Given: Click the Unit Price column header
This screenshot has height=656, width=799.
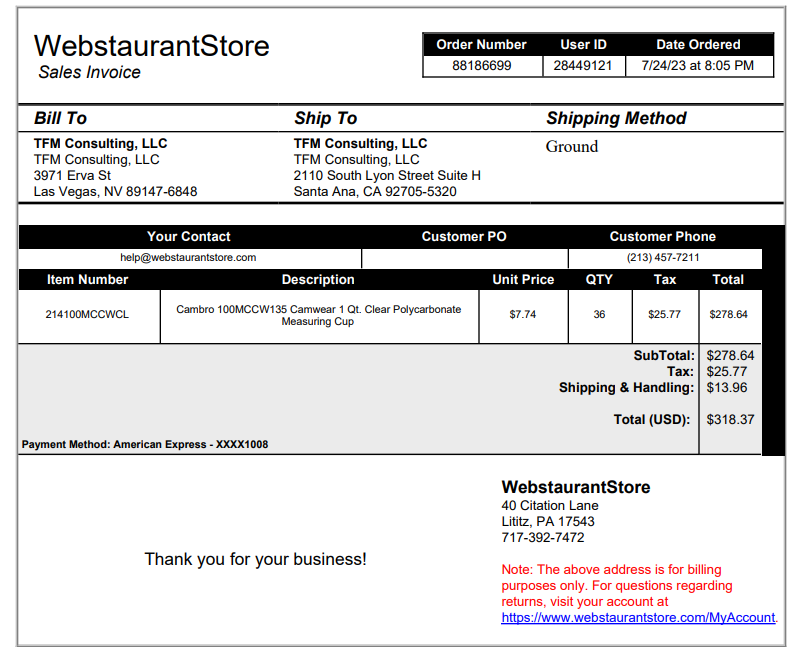Looking at the screenshot, I should click(523, 280).
